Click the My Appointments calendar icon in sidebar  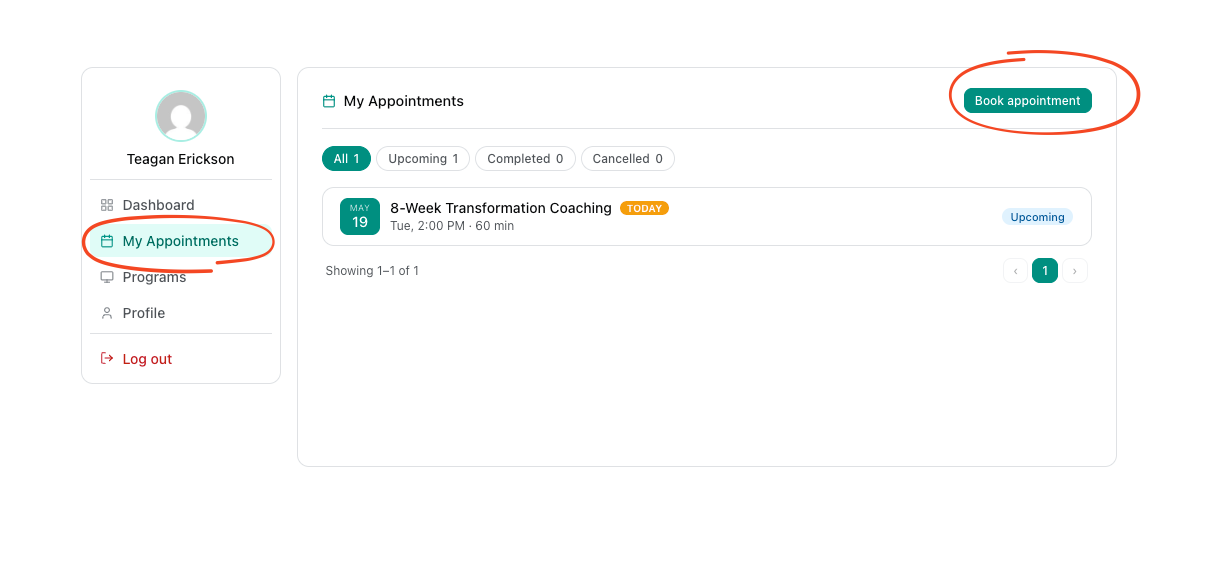[107, 241]
